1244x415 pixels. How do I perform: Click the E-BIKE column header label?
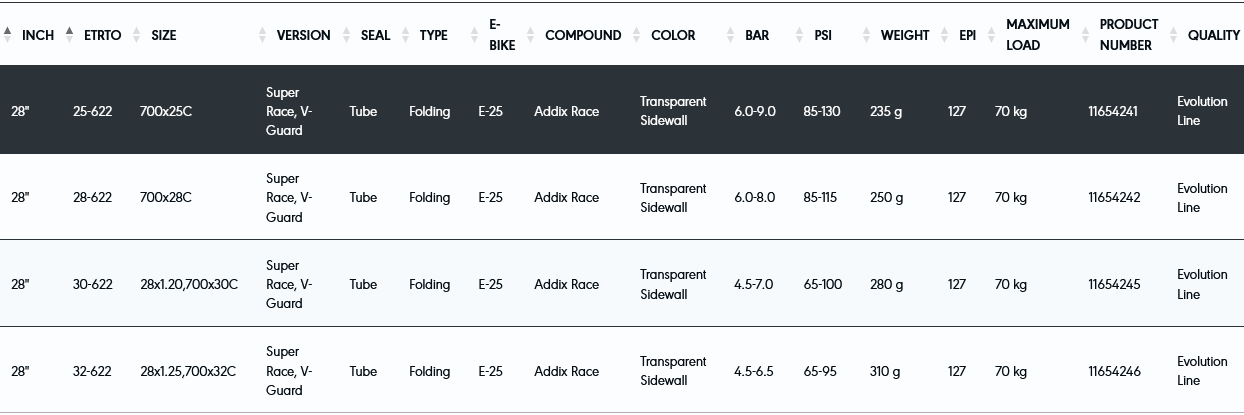coord(502,35)
